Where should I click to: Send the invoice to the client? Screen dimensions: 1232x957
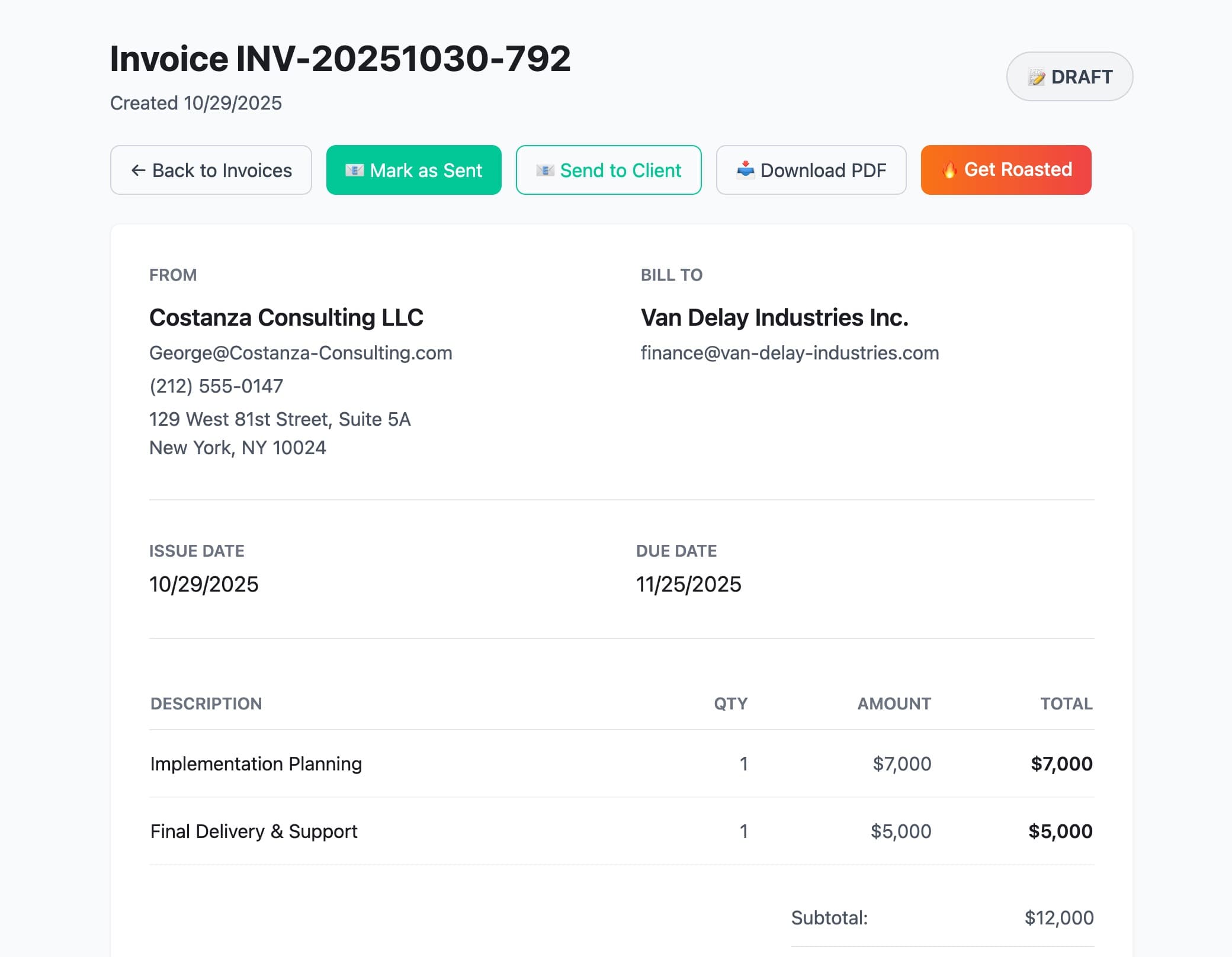point(608,171)
